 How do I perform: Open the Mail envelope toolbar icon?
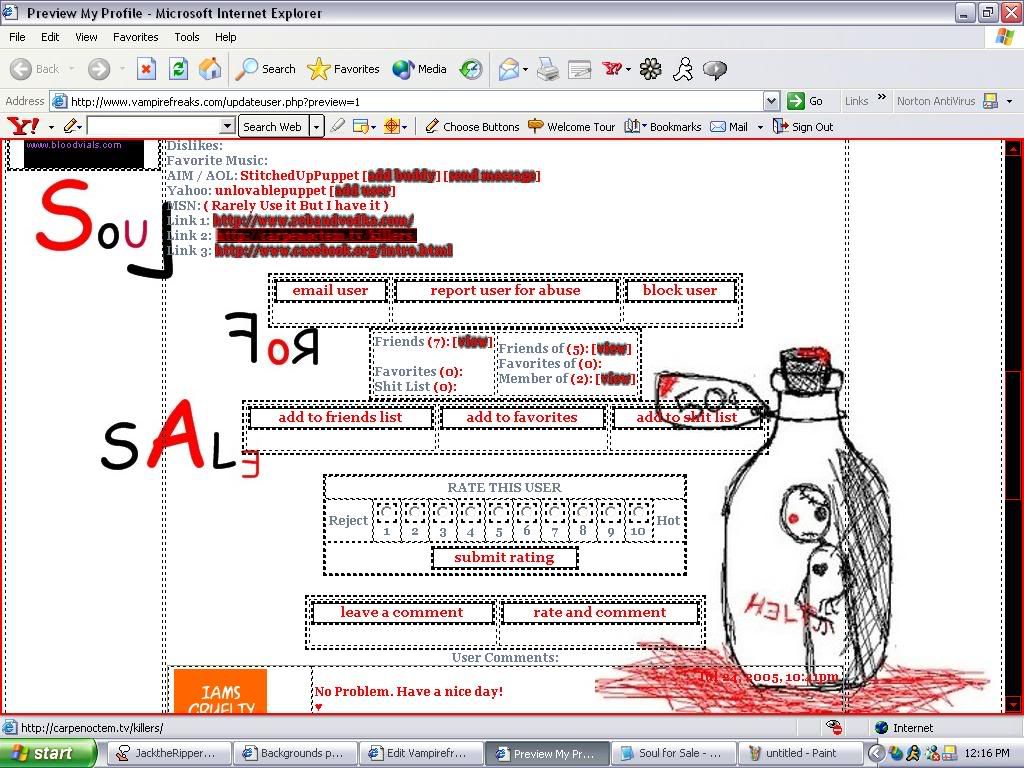click(x=509, y=69)
